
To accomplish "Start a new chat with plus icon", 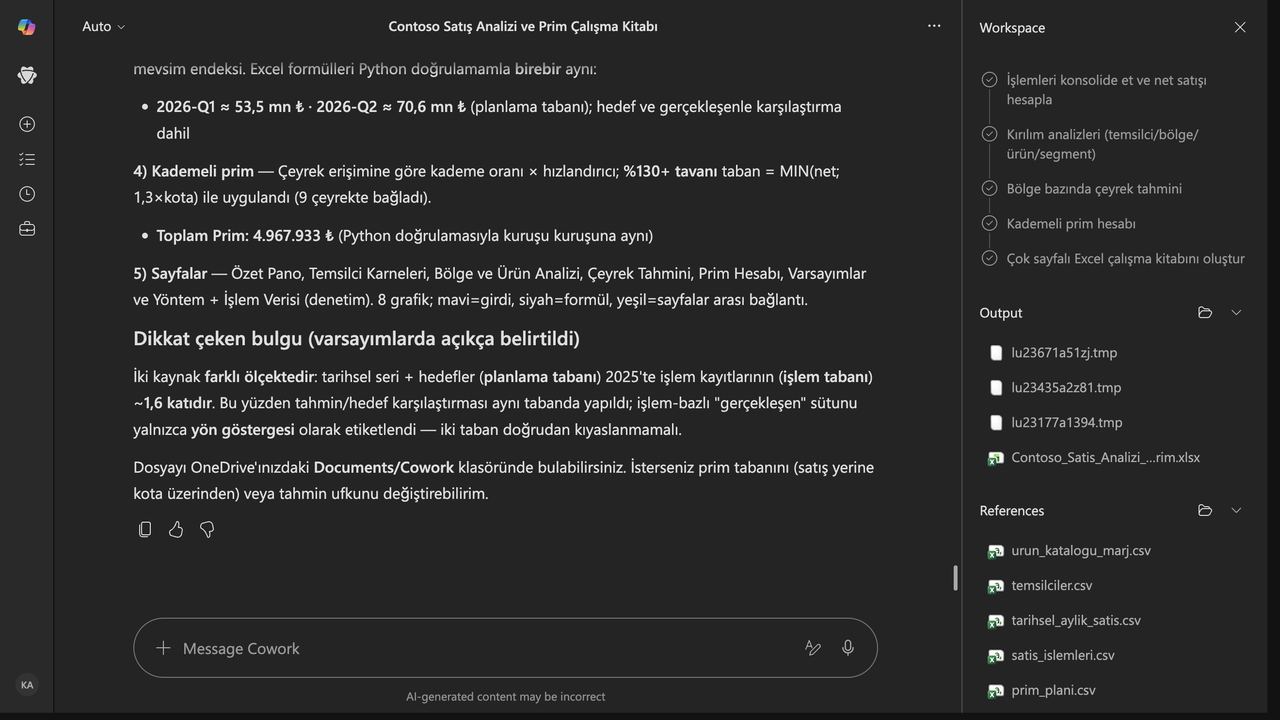I will 27,124.
